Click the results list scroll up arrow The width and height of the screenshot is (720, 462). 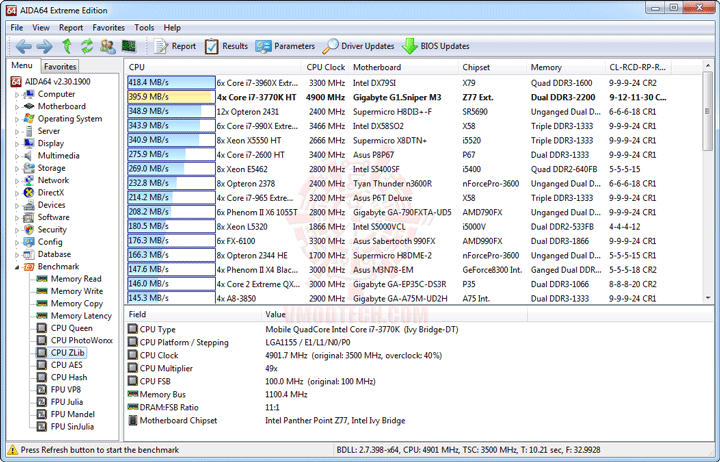pyautogui.click(x=708, y=66)
